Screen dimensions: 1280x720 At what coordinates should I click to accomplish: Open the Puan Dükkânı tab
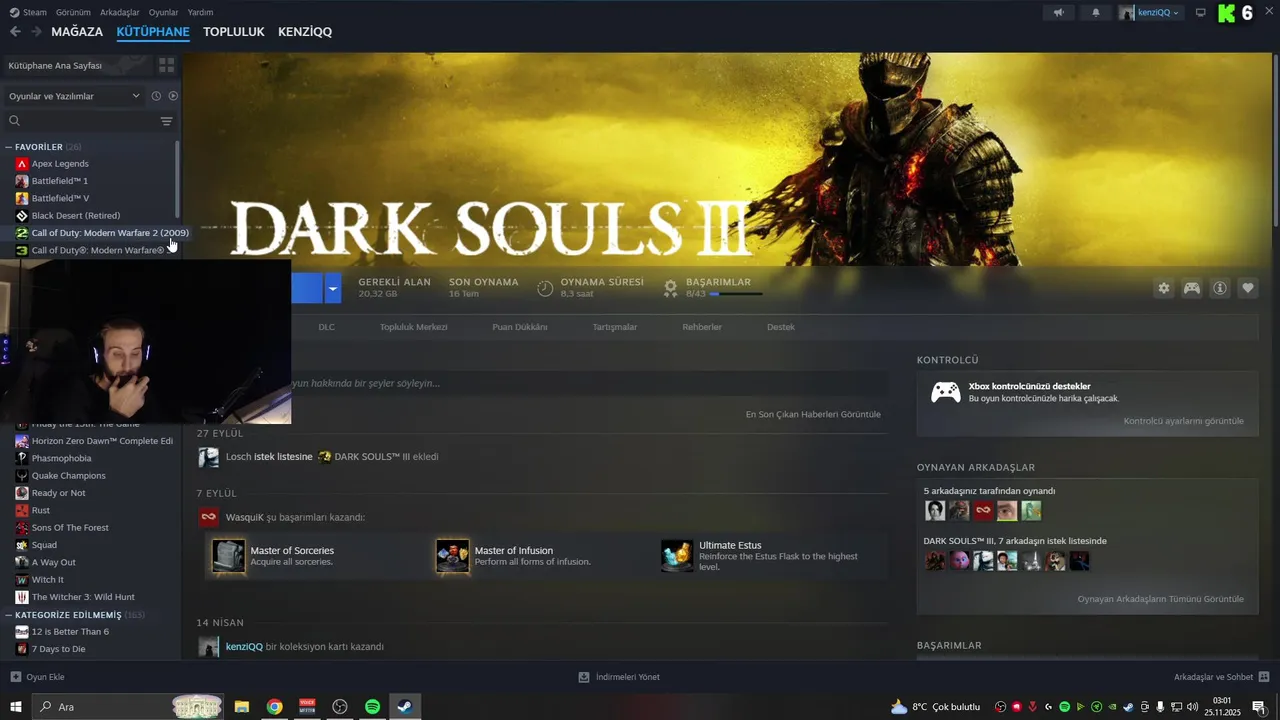519,327
